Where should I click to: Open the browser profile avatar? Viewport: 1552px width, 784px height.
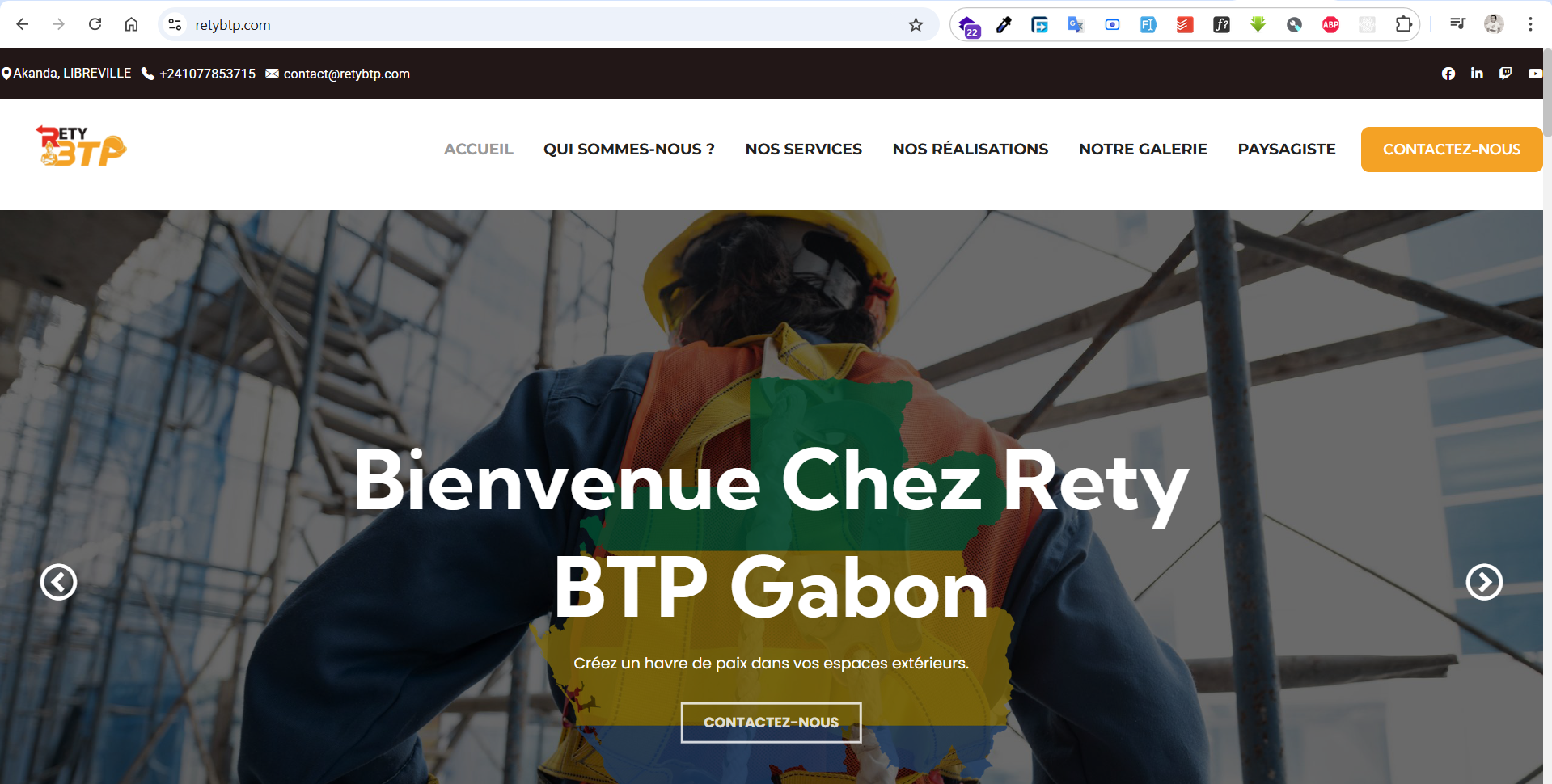(x=1494, y=24)
